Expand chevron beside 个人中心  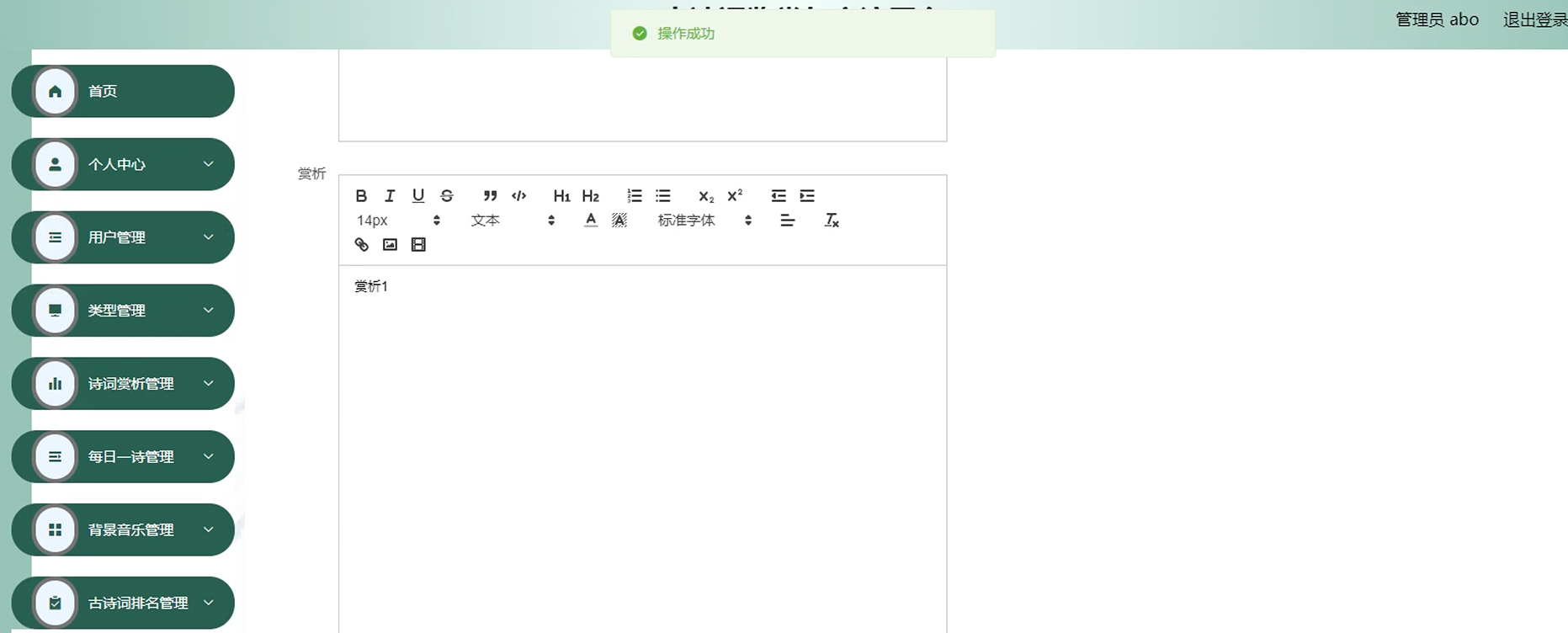click(209, 164)
